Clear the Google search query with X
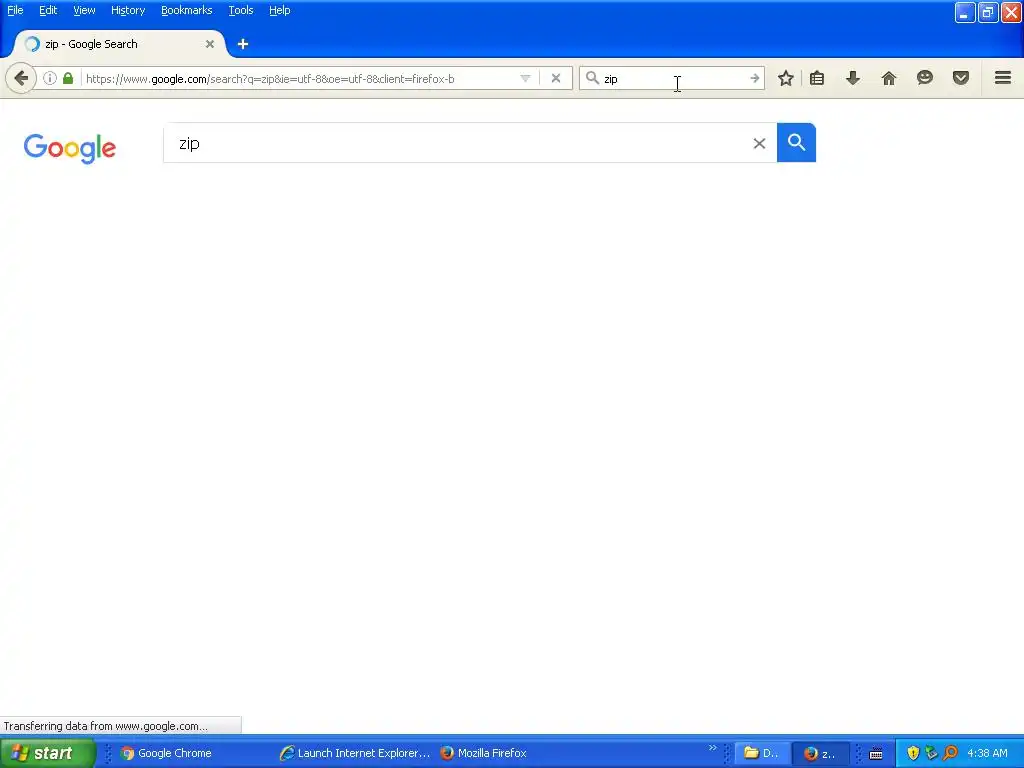 click(x=759, y=143)
